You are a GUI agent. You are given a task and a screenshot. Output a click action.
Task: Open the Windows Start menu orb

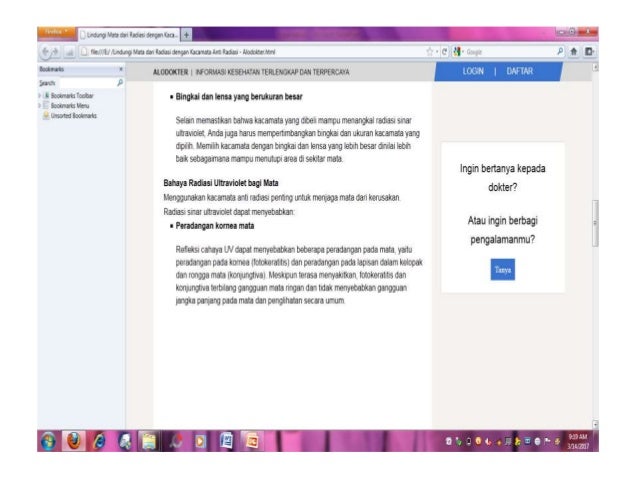coord(48,441)
